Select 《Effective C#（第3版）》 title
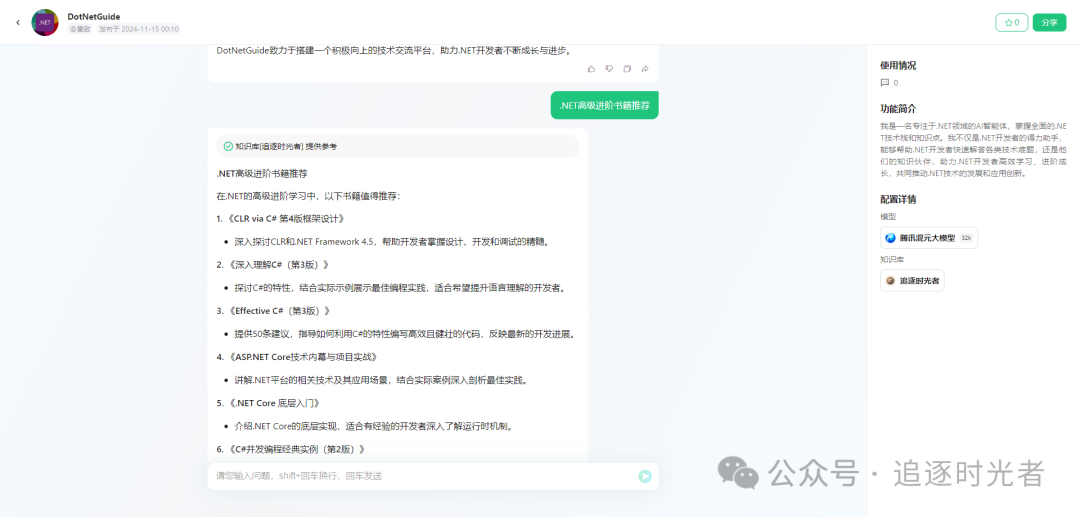The image size is (1080, 517). coord(278,311)
